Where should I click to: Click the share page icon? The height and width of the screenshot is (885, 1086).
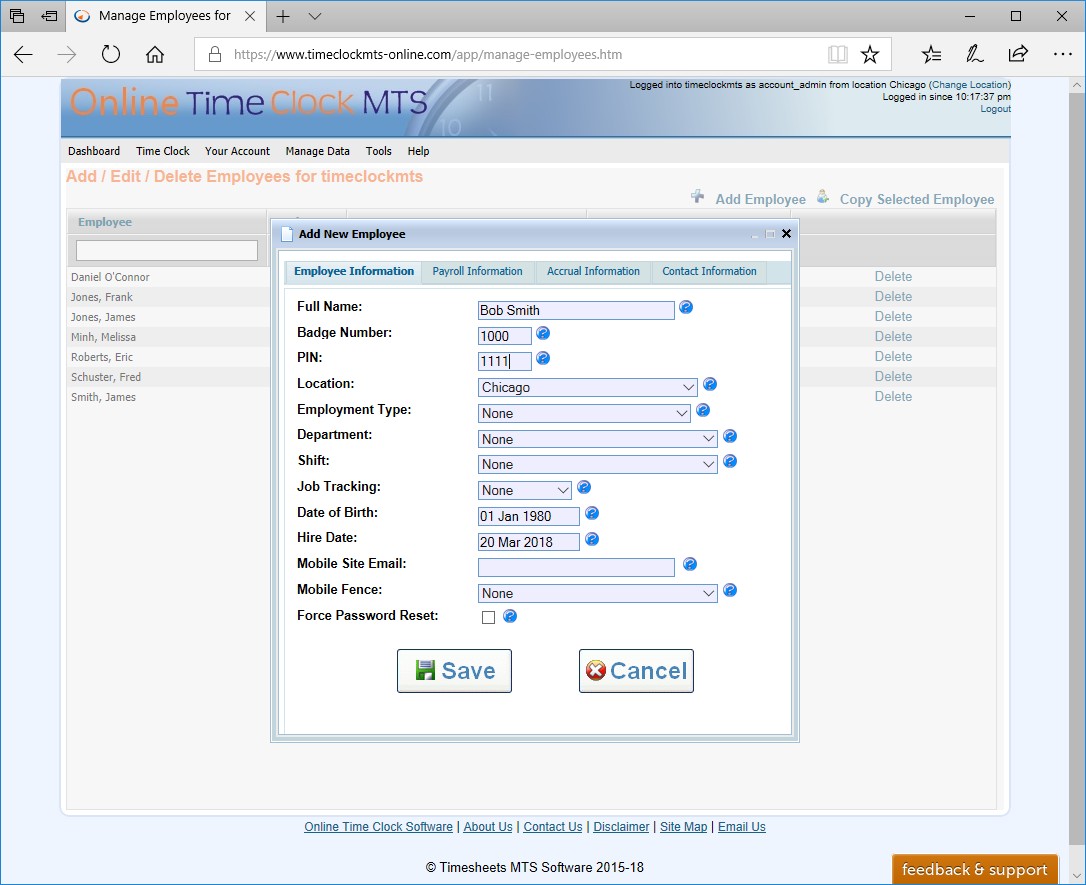pyautogui.click(x=1018, y=54)
